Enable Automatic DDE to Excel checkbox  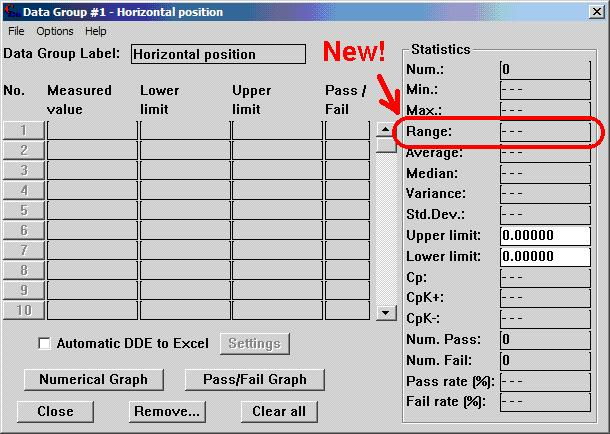(44, 343)
